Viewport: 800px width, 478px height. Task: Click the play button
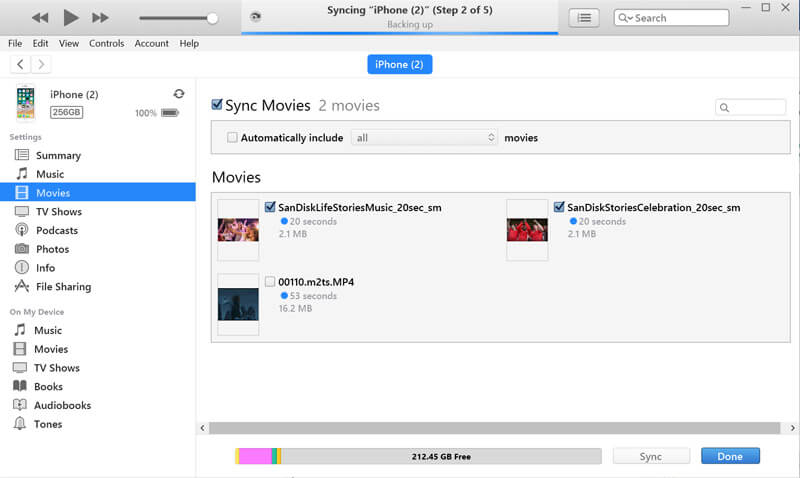(70, 18)
